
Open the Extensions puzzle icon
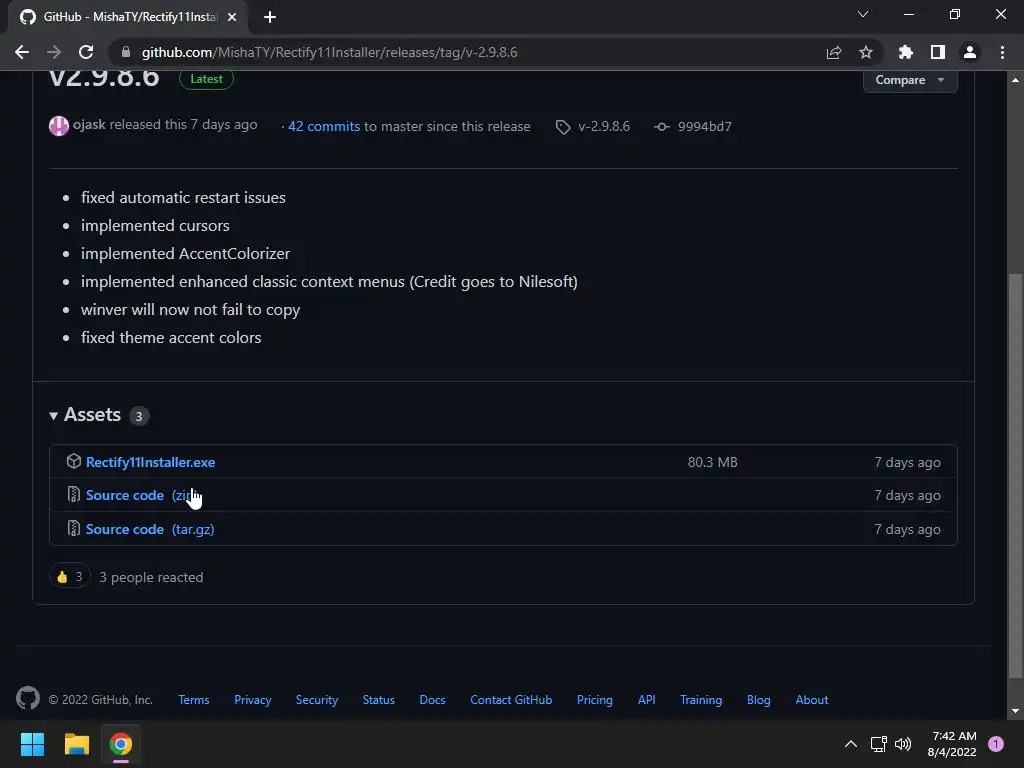(x=905, y=52)
